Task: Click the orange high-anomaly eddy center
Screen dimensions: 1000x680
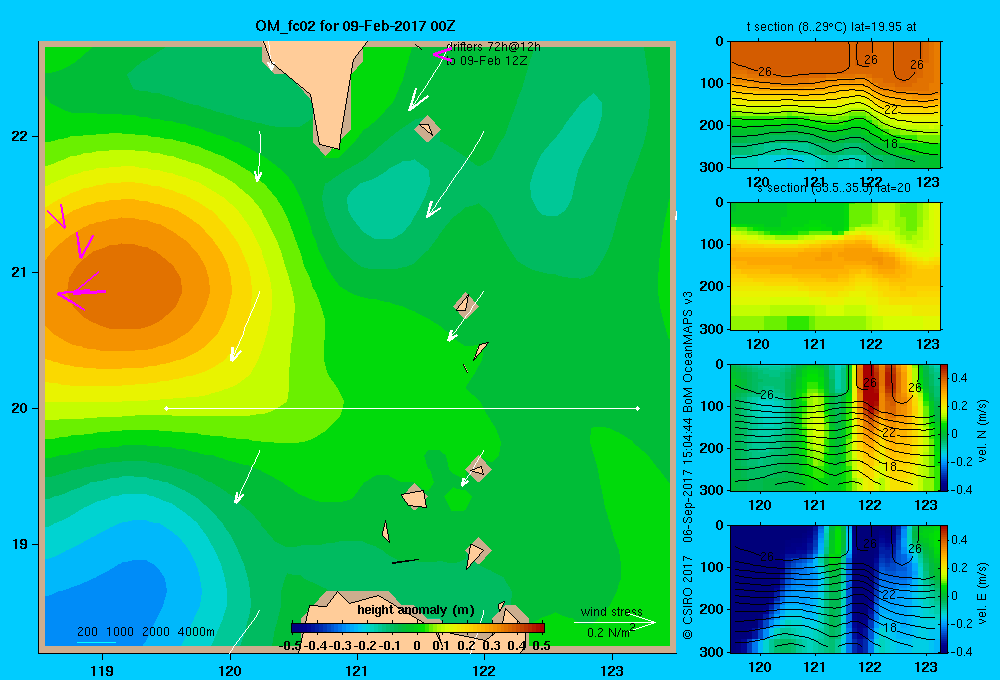Action: pos(124,287)
